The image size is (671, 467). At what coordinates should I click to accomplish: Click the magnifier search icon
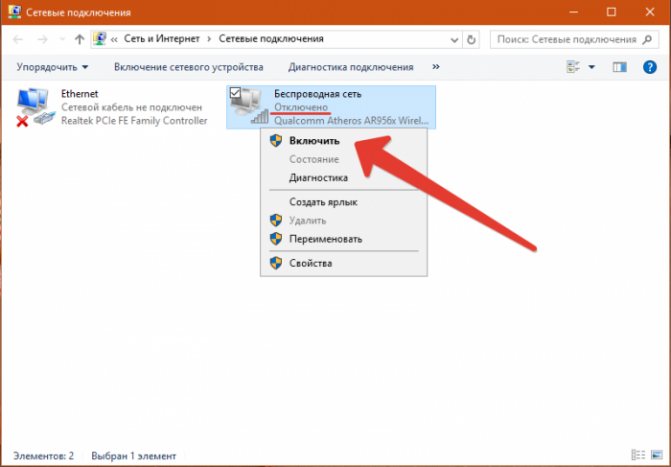647,39
